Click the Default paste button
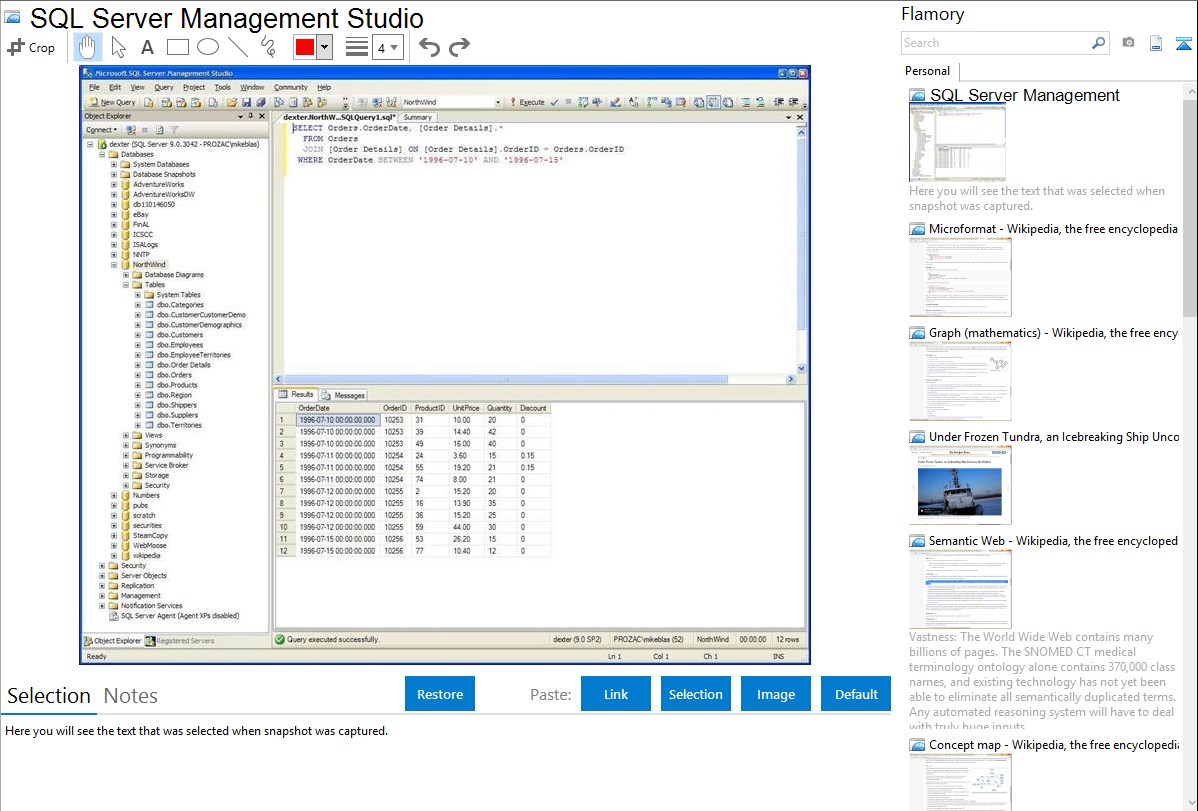The width and height of the screenshot is (1198, 811). tap(856, 694)
